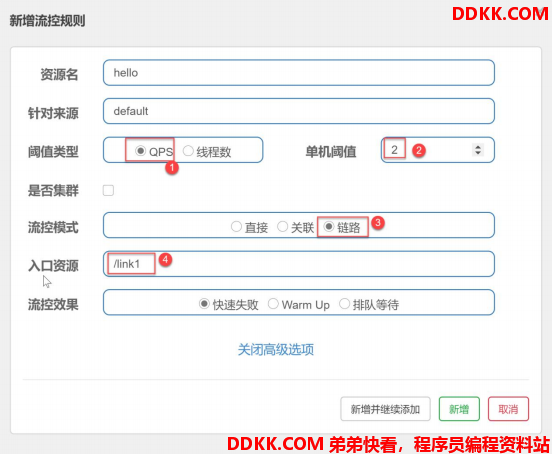The image size is (552, 454).
Task: Click the red 取消 button
Action: 508,409
